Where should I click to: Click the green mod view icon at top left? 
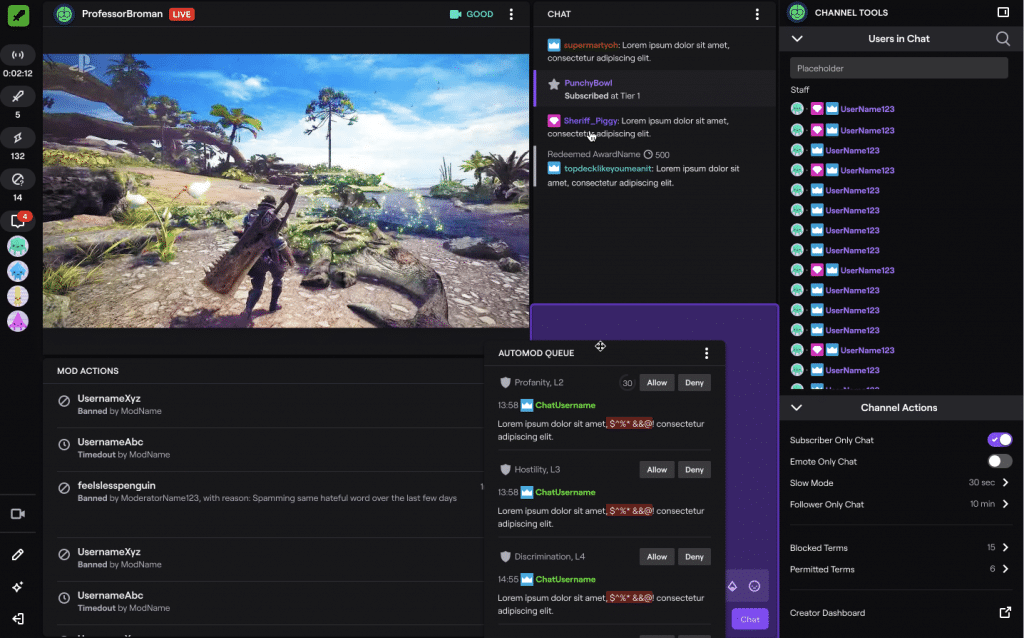pos(20,14)
